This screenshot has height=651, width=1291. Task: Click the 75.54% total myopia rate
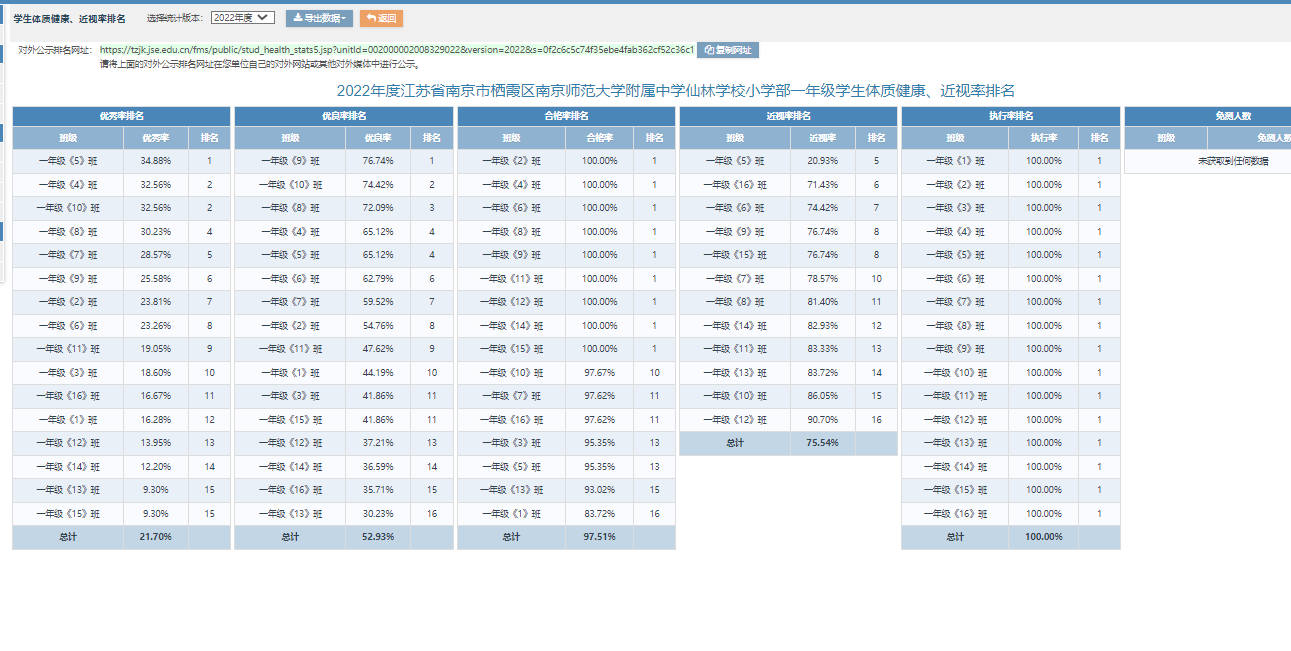[823, 443]
